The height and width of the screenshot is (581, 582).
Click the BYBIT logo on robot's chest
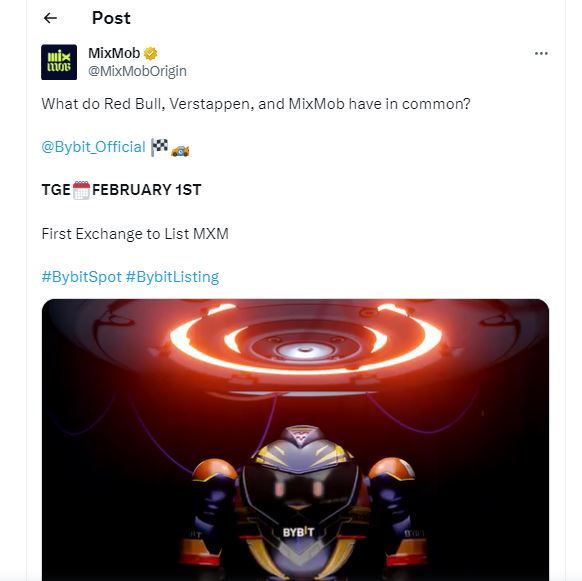click(298, 532)
